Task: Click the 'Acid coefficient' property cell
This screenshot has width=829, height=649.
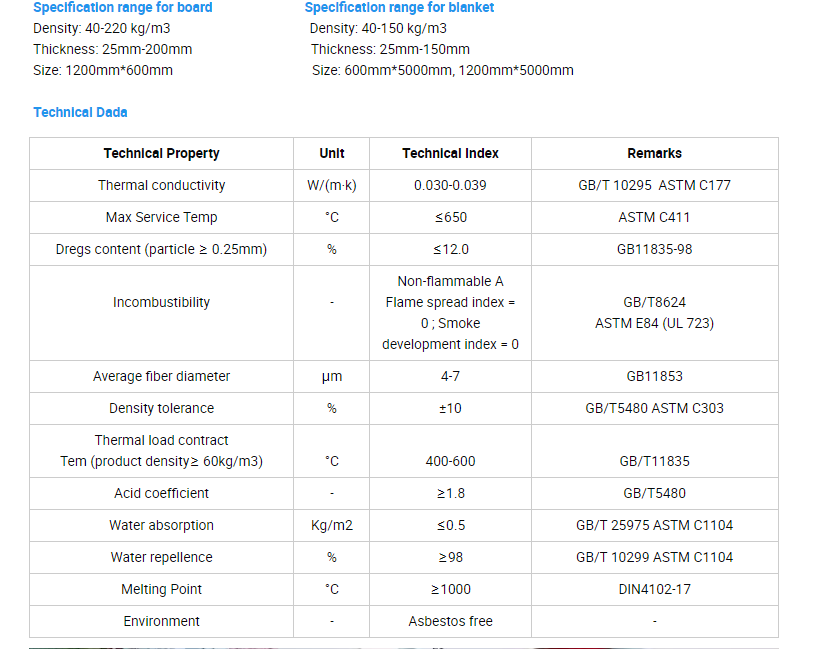Action: (161, 494)
